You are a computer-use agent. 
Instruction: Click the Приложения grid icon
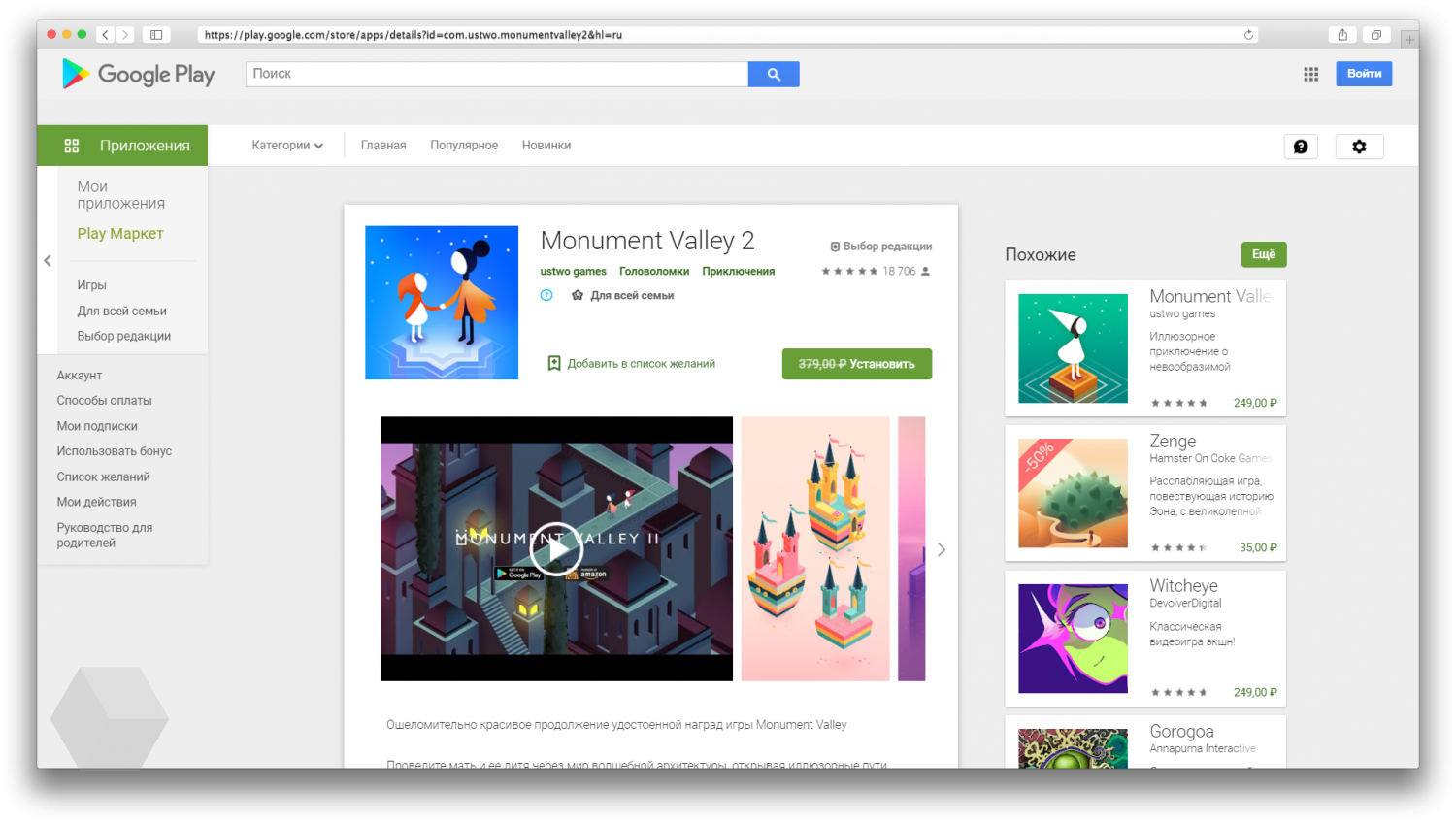(x=72, y=146)
